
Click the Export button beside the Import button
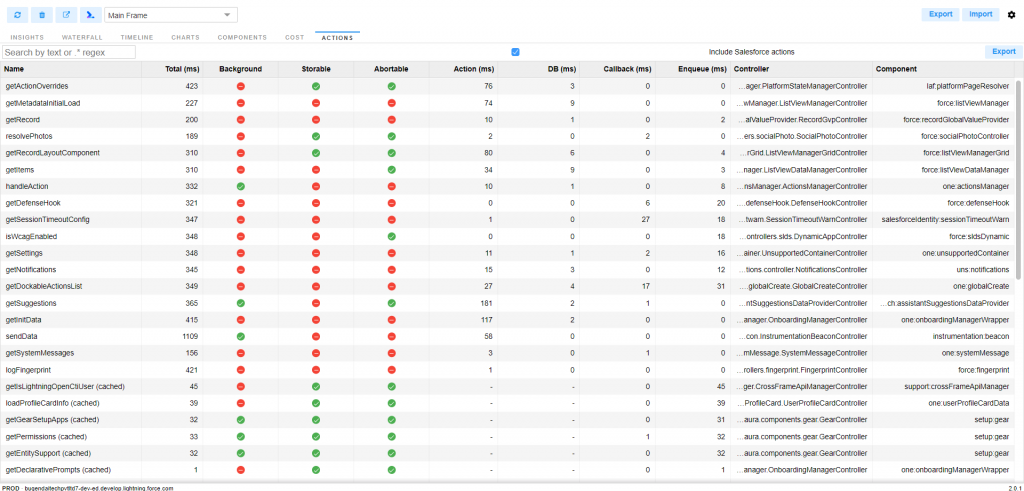pos(940,14)
